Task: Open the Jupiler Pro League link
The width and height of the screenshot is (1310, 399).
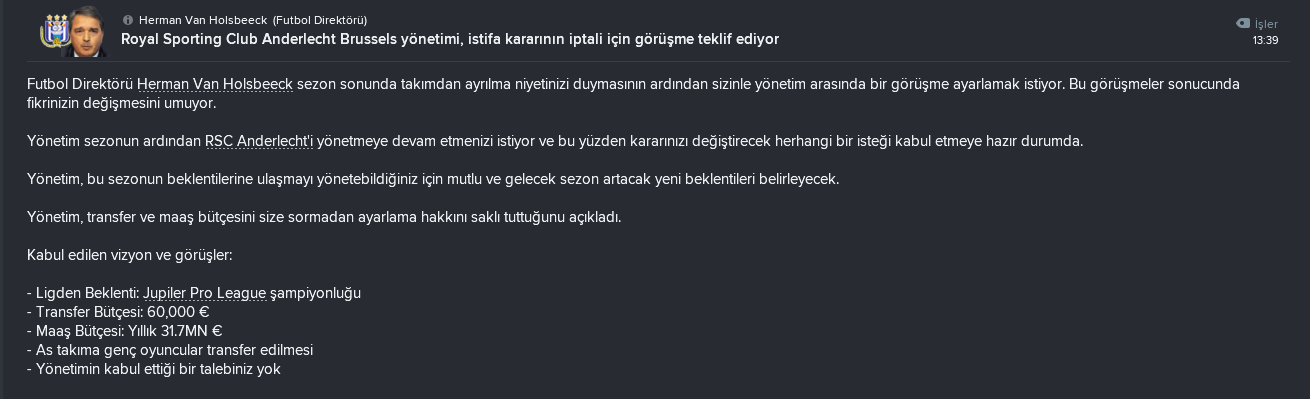Action: pyautogui.click(x=205, y=293)
